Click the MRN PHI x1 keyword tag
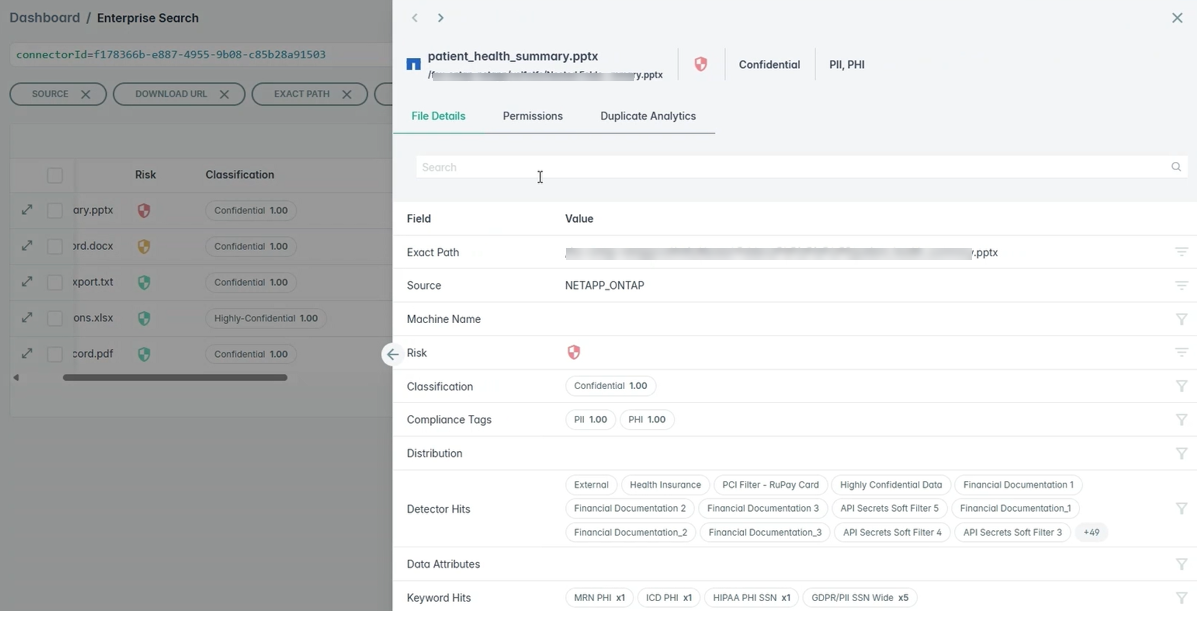Image resolution: width=1197 pixels, height=618 pixels. (x=599, y=597)
